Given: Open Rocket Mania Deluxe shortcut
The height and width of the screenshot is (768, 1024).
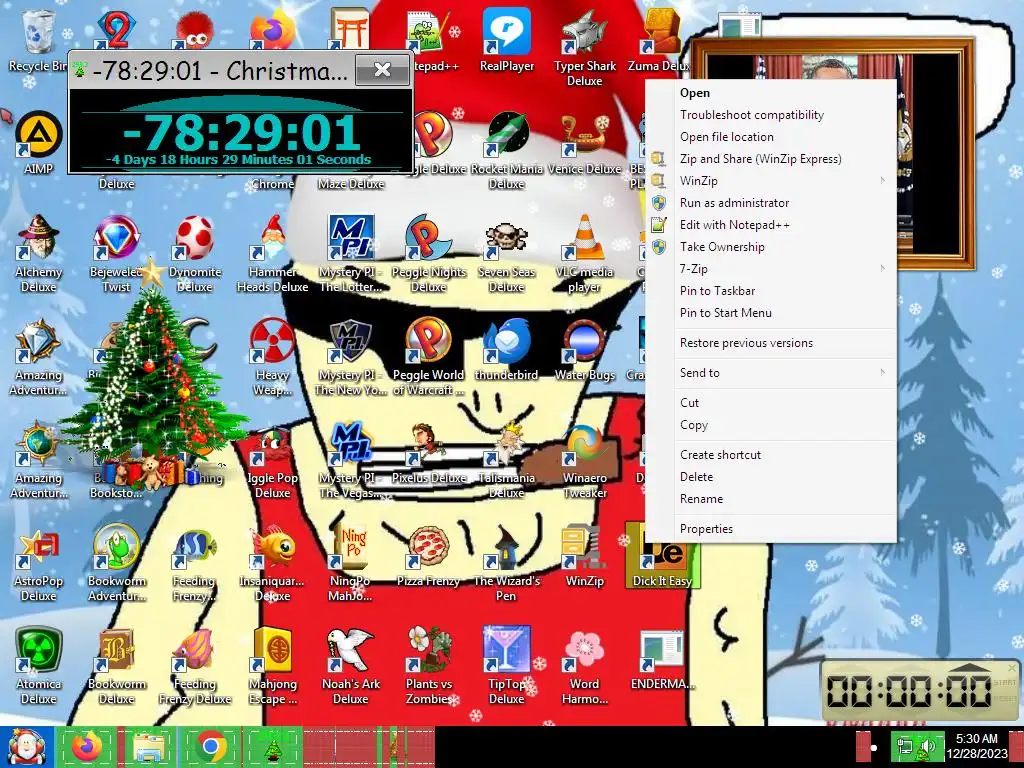Looking at the screenshot, I should click(x=507, y=150).
